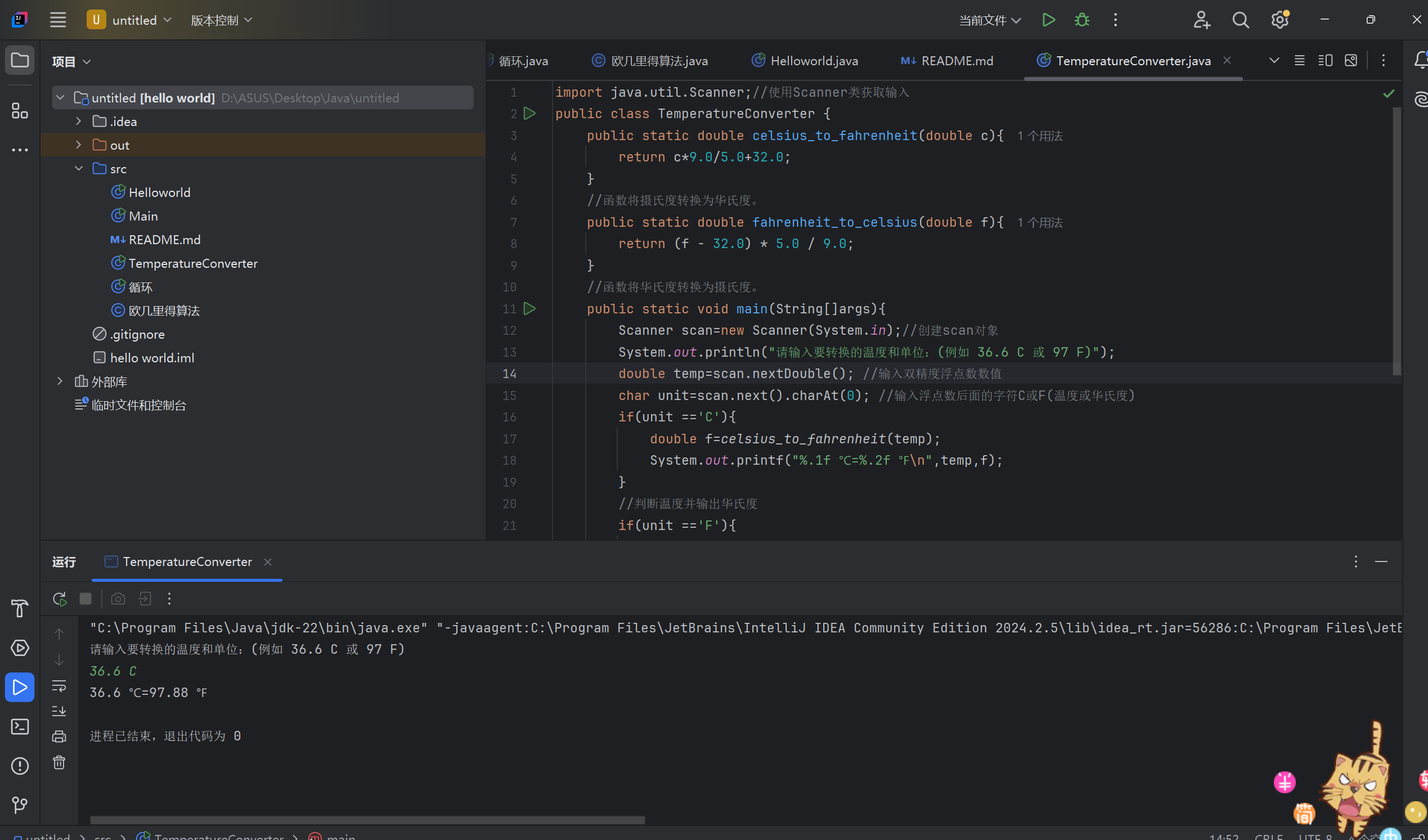
Task: Open the 版本控制 menu
Action: coord(221,20)
